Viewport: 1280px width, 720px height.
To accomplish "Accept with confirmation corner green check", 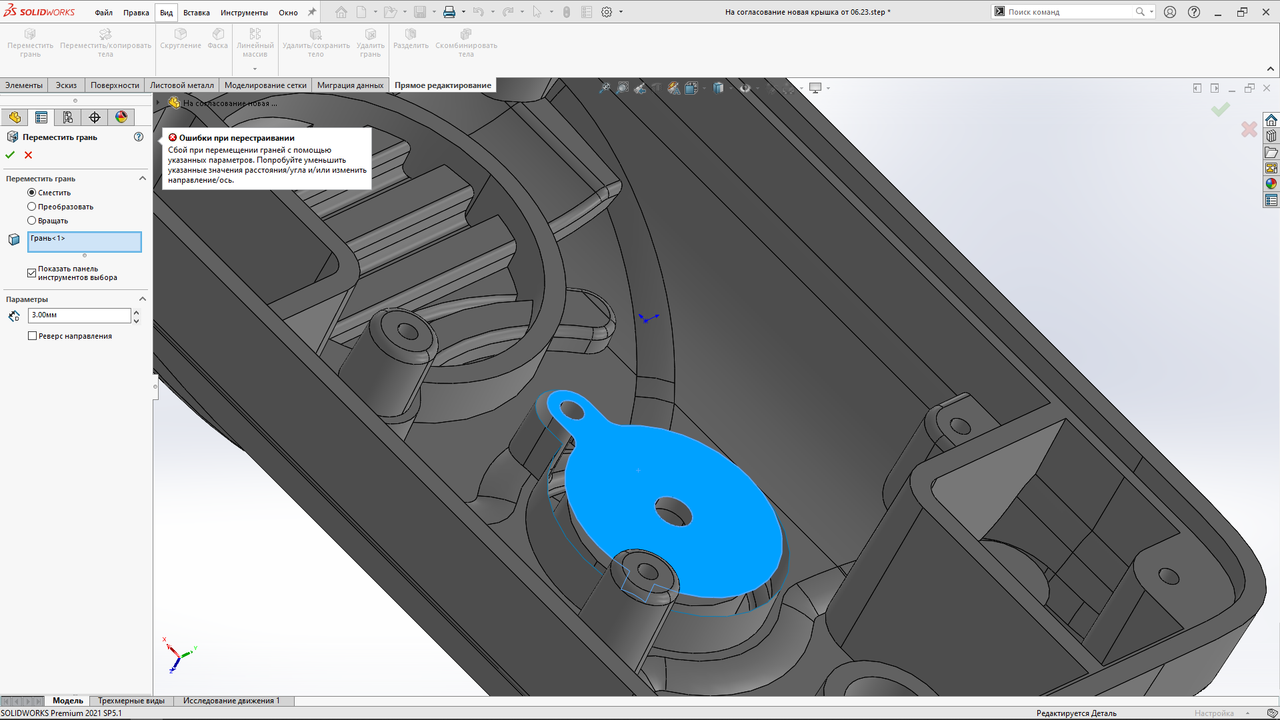I will click(x=1220, y=109).
